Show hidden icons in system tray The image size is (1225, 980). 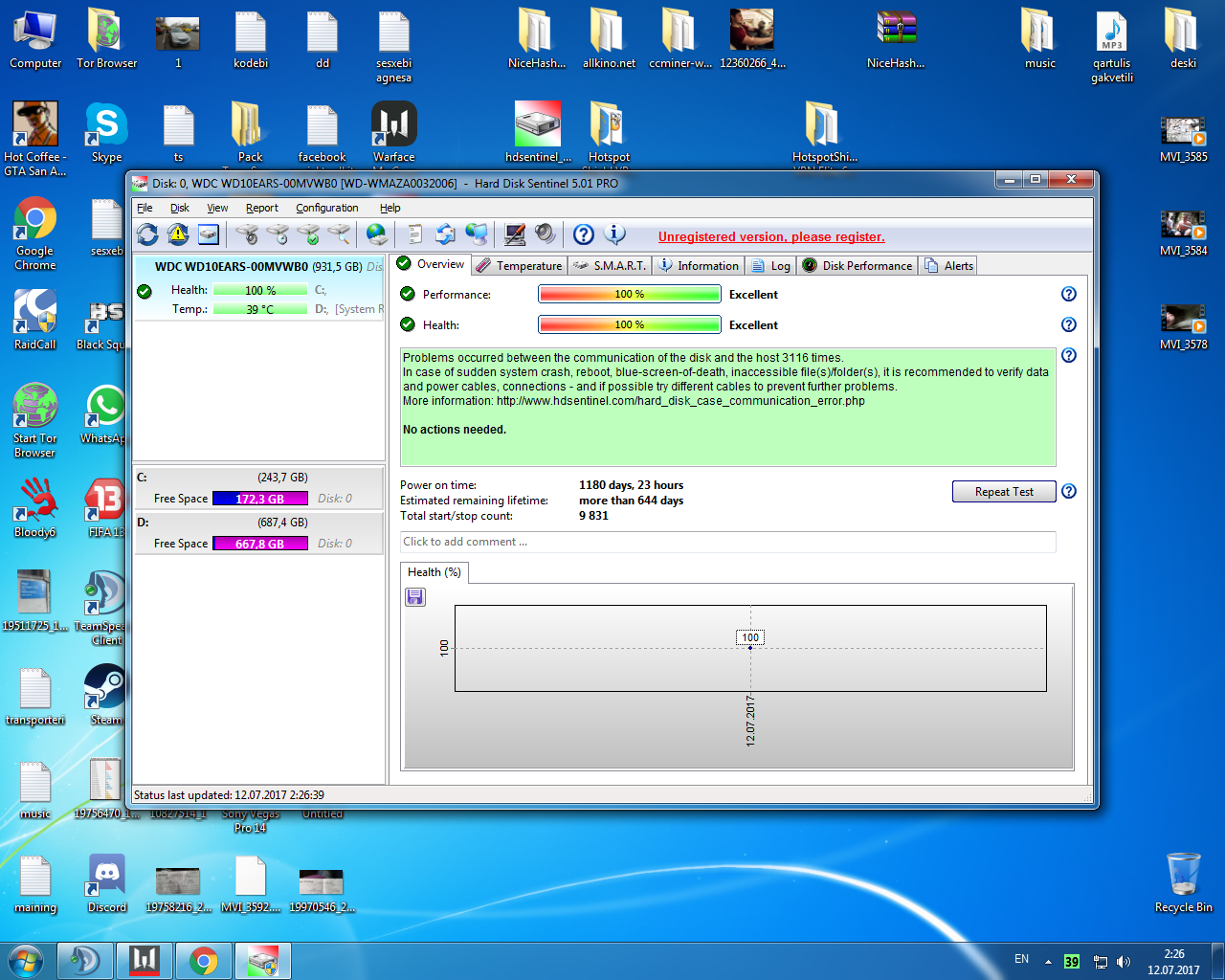click(1048, 961)
